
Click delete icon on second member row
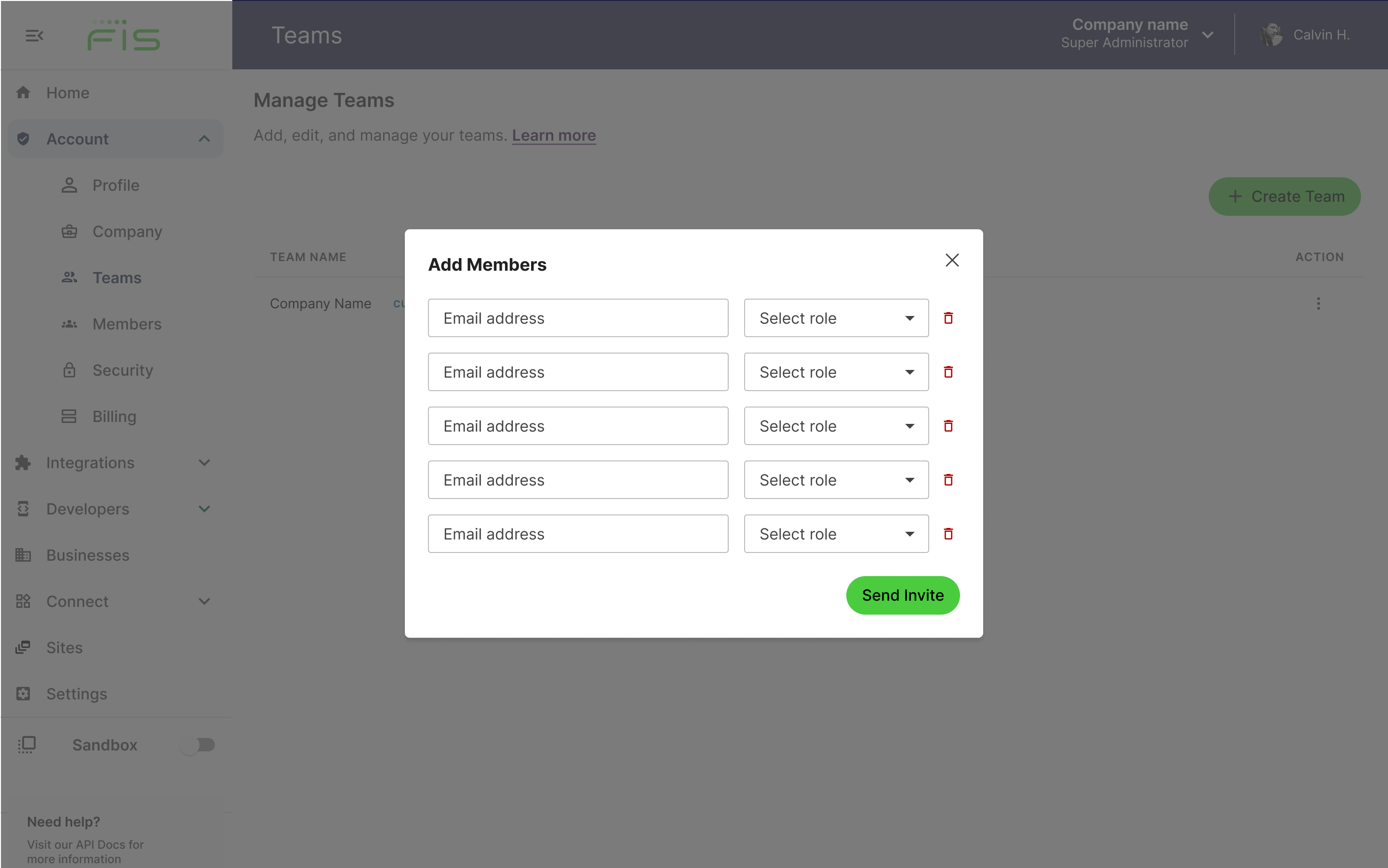(x=948, y=372)
